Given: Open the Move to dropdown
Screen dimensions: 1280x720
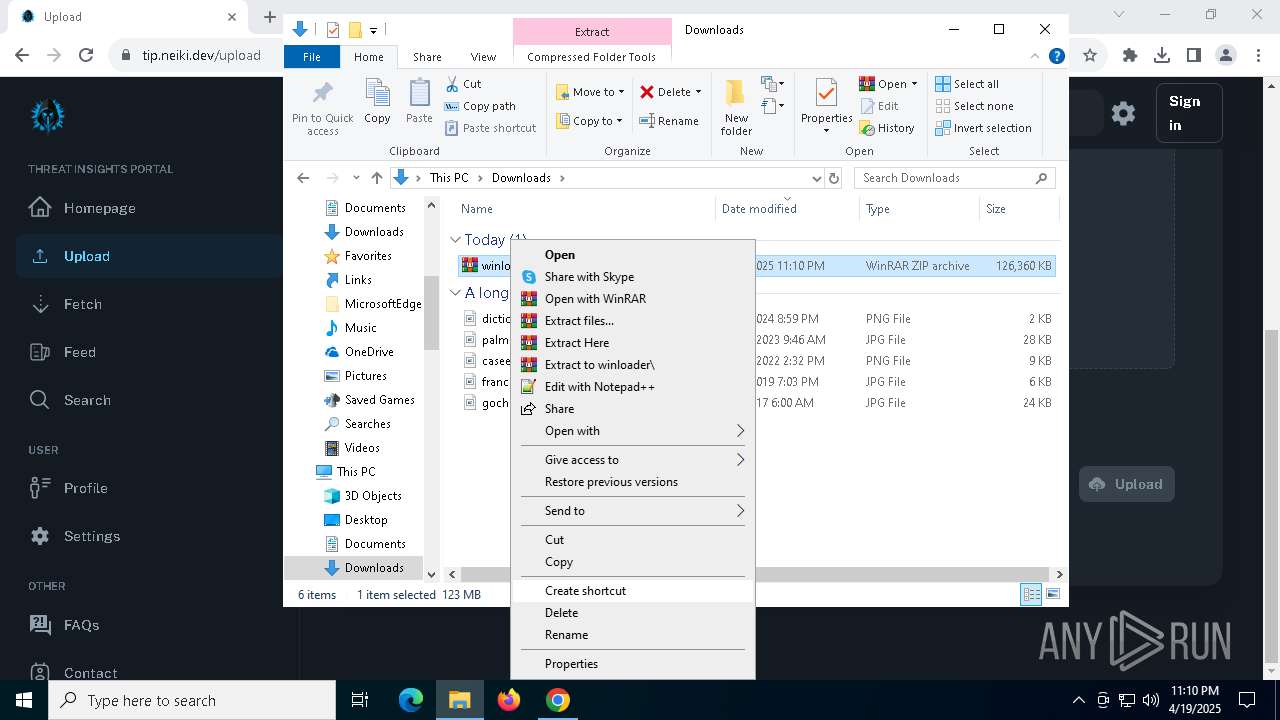Looking at the screenshot, I should click(x=590, y=92).
